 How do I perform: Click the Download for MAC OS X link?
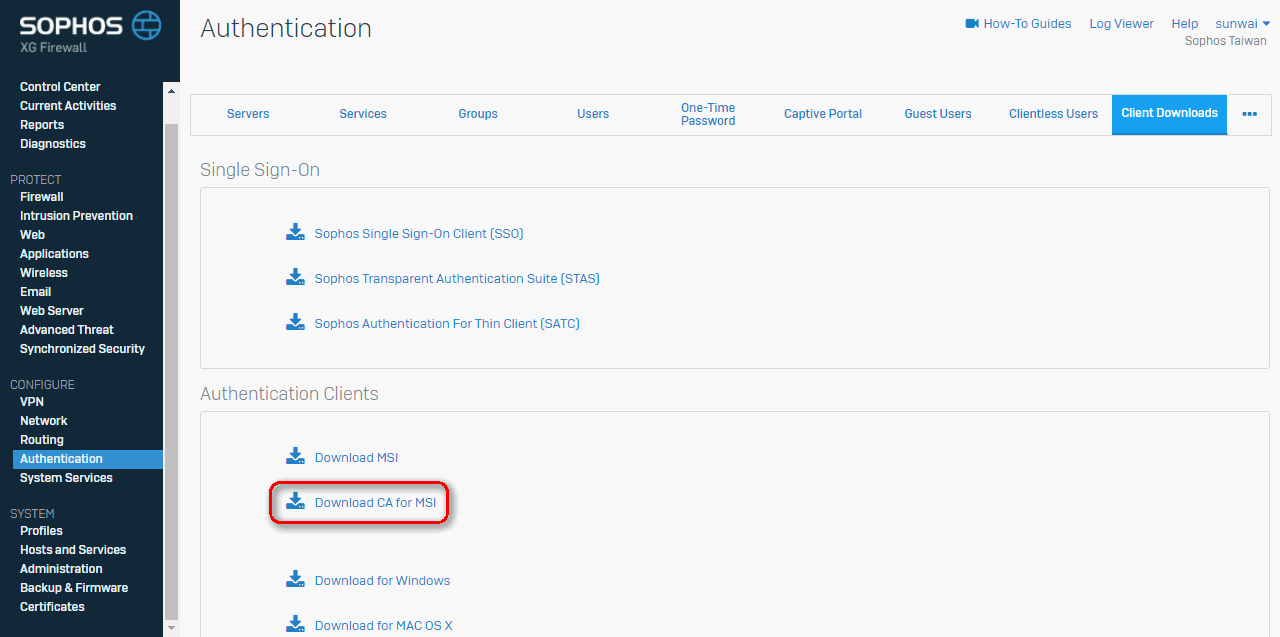click(x=383, y=626)
